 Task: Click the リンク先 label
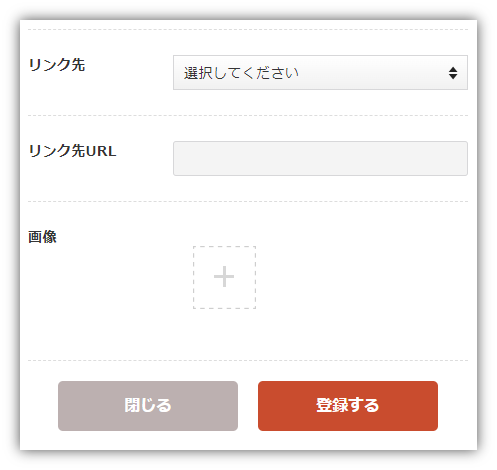(57, 65)
